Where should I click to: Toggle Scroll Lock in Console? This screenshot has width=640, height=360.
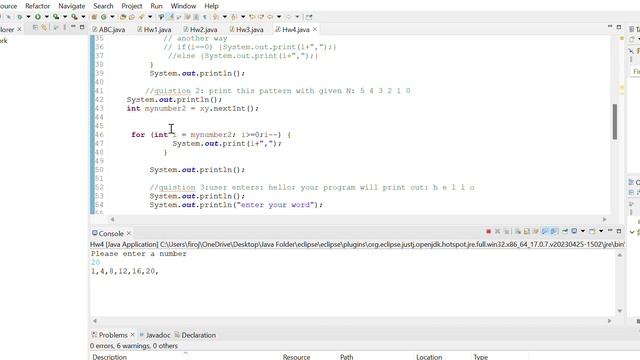[x=527, y=231]
